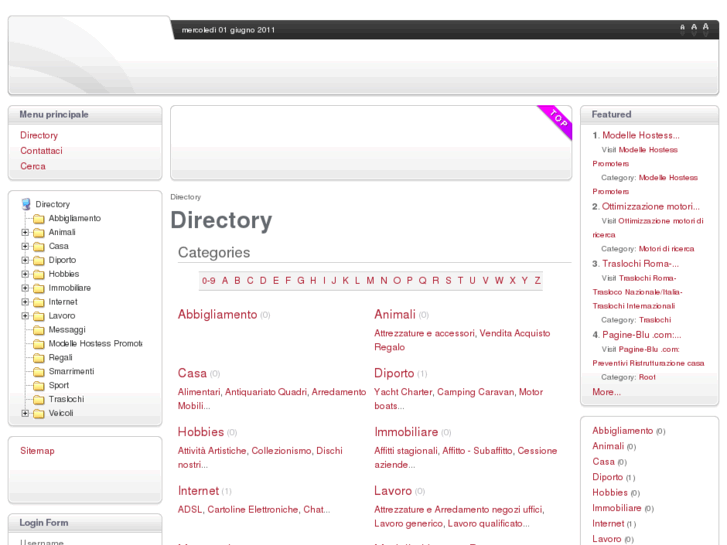Open the Diporto category heading
This screenshot has height=545, width=727.
click(394, 373)
